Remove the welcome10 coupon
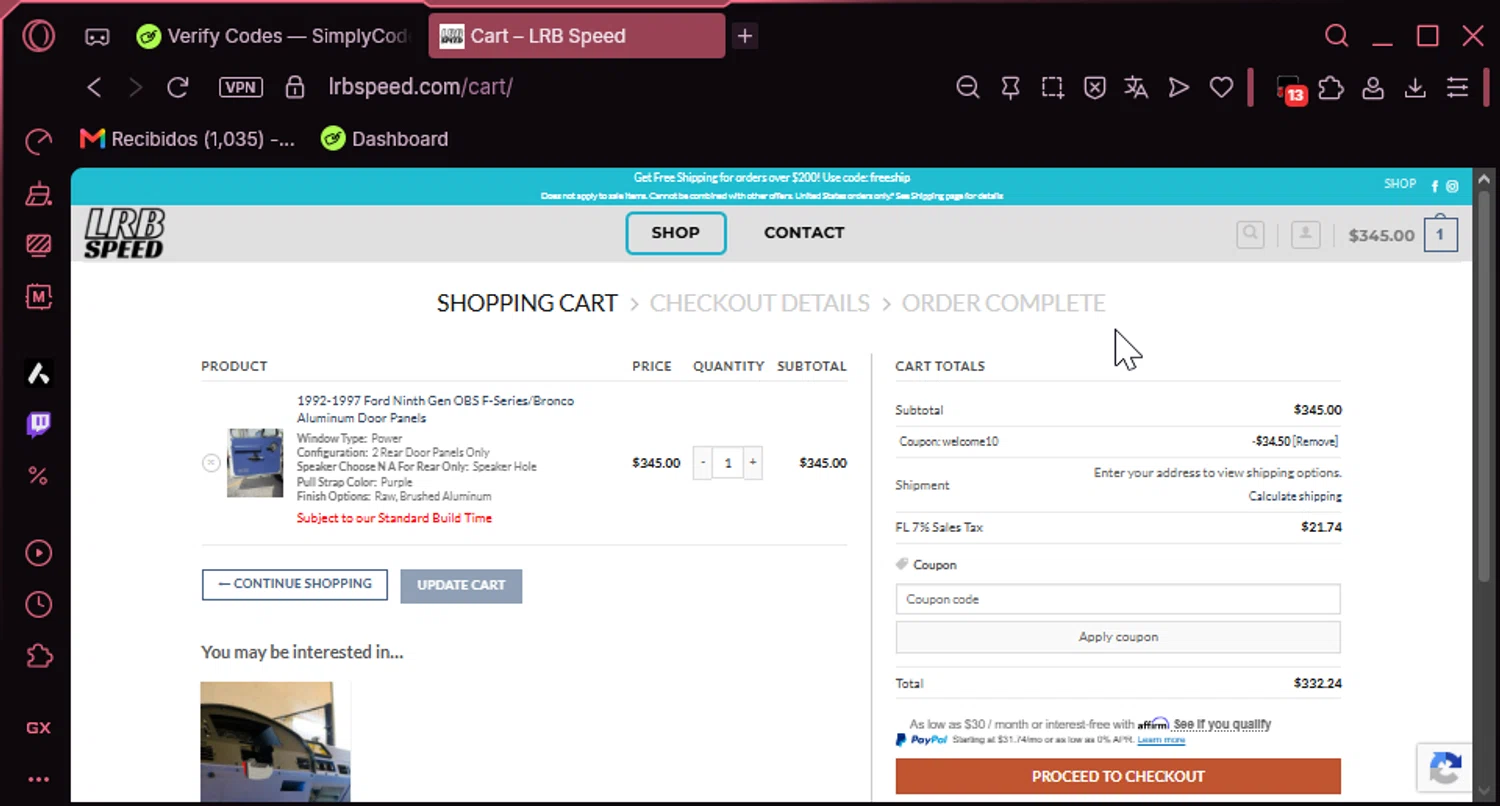The width and height of the screenshot is (1500, 806). pos(1315,441)
